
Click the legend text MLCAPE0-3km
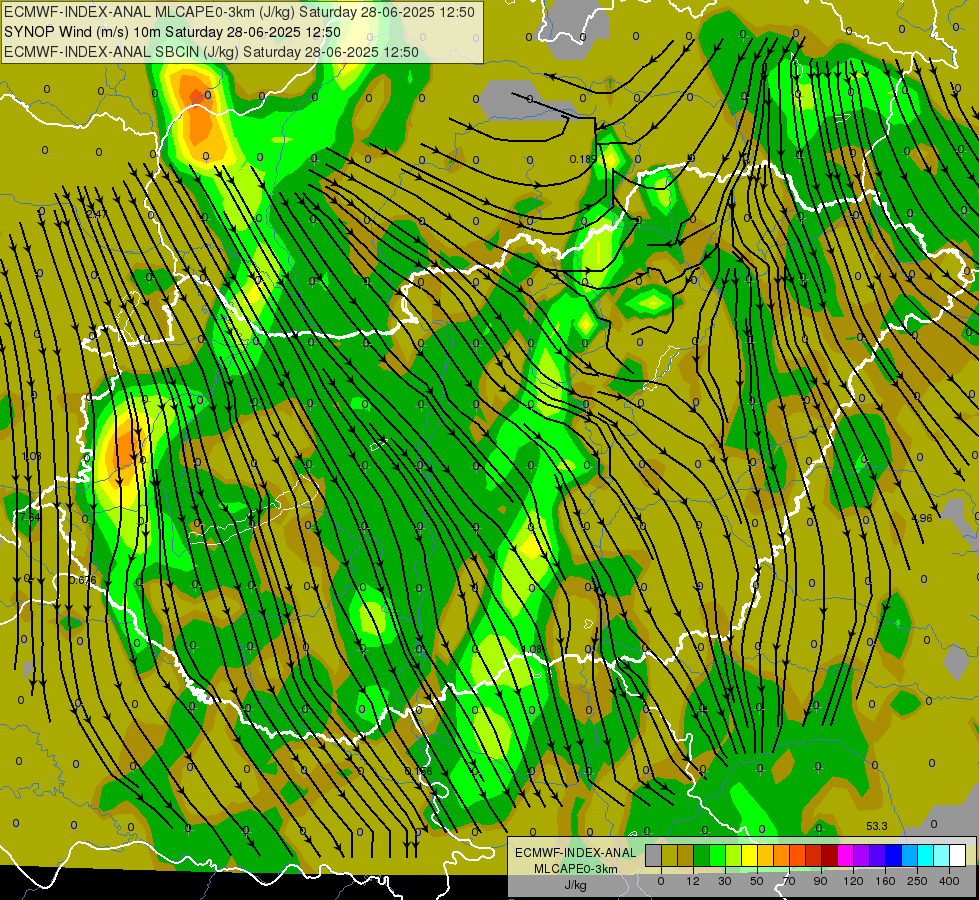click(x=575, y=869)
